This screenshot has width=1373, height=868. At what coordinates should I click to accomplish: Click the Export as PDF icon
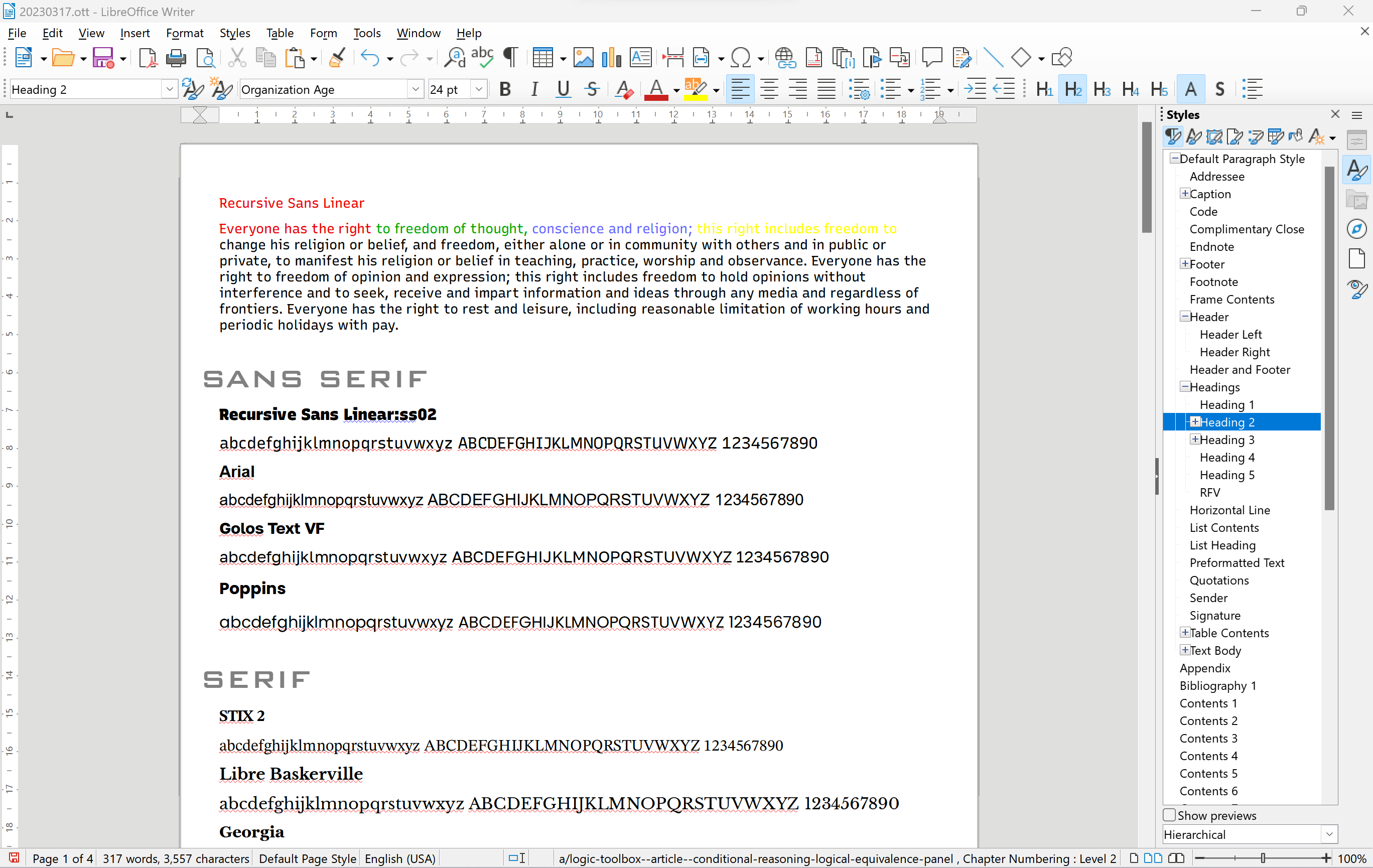point(148,57)
